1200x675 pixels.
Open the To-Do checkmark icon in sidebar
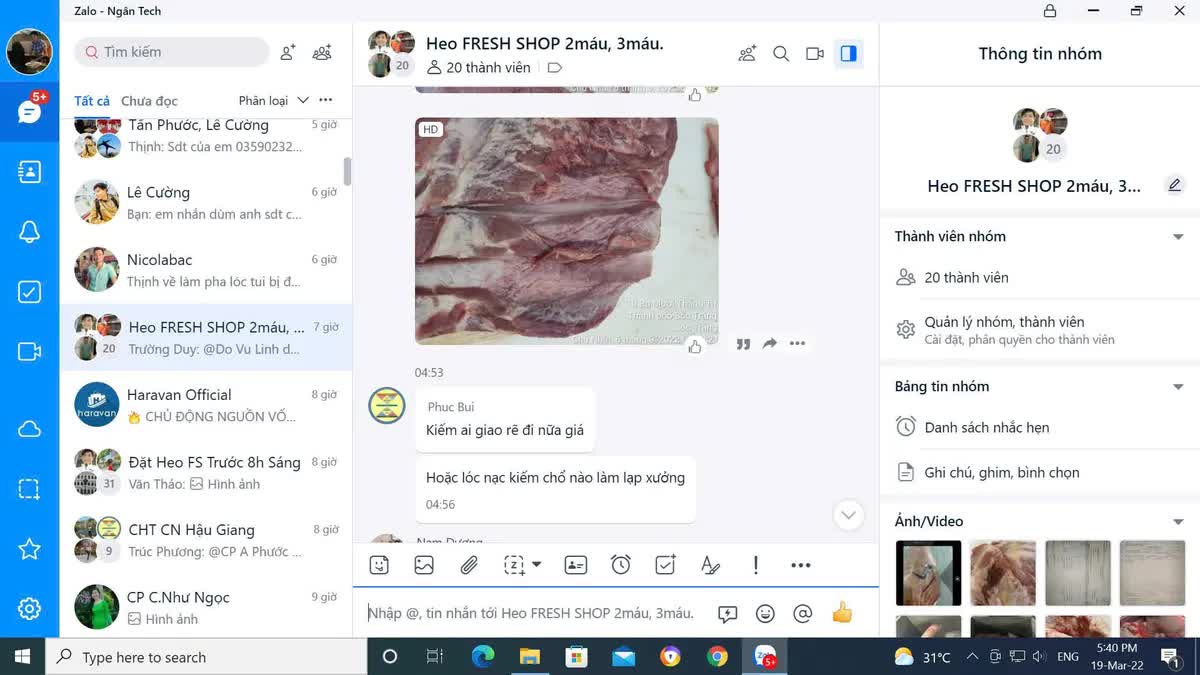[29, 292]
